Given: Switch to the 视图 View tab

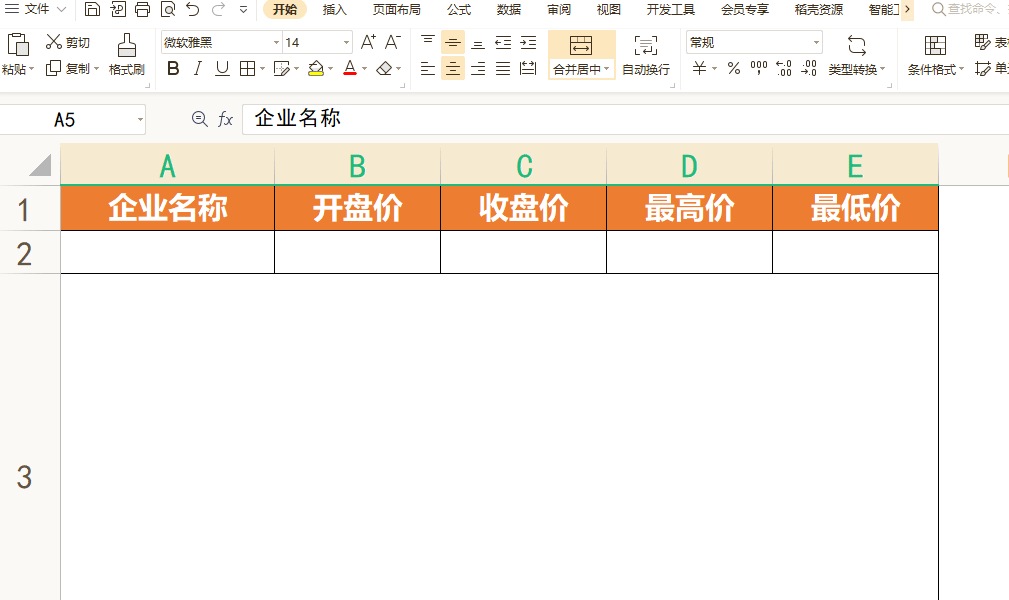Looking at the screenshot, I should (608, 10).
